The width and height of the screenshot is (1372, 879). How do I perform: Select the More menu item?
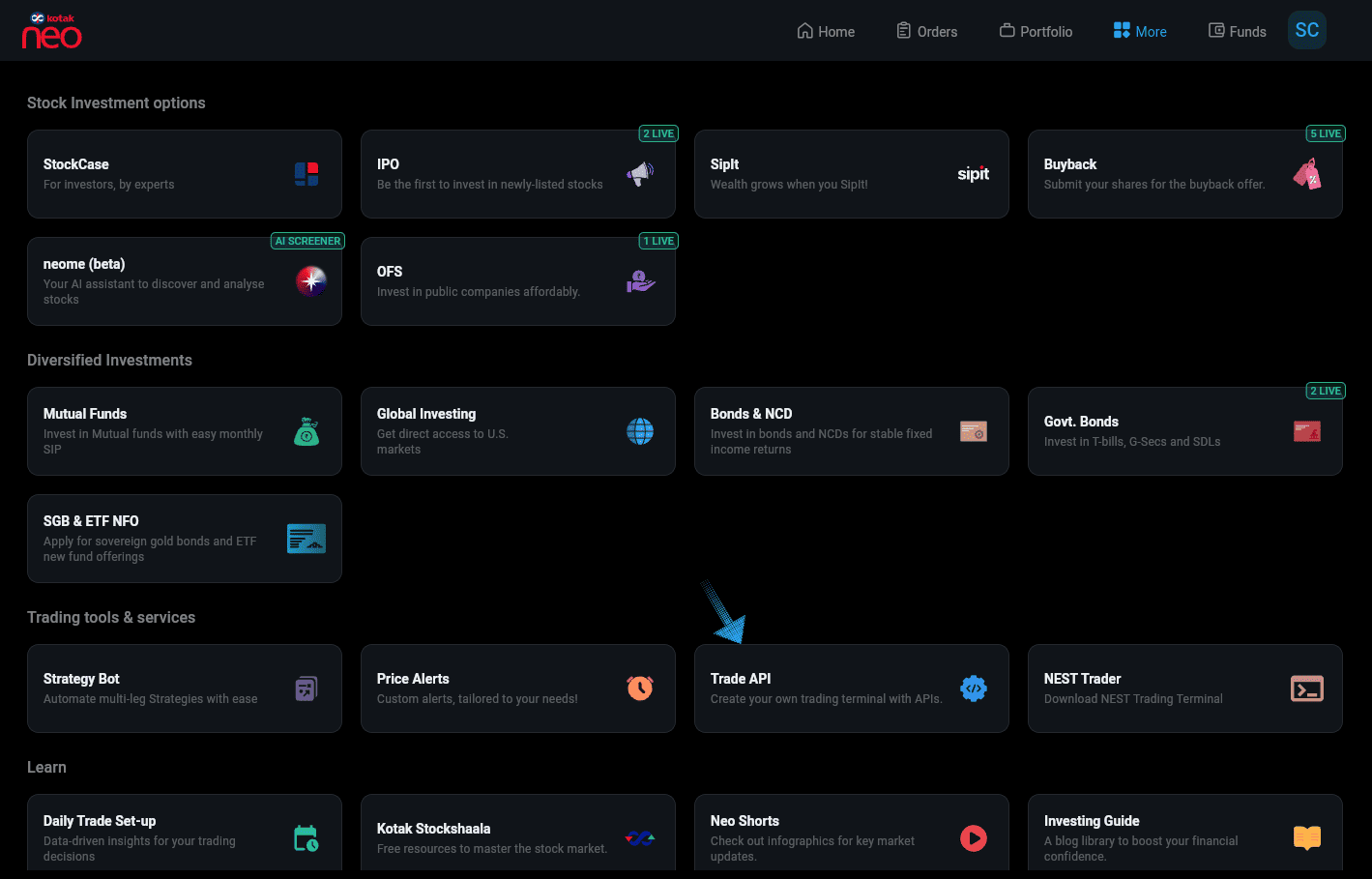click(1140, 31)
